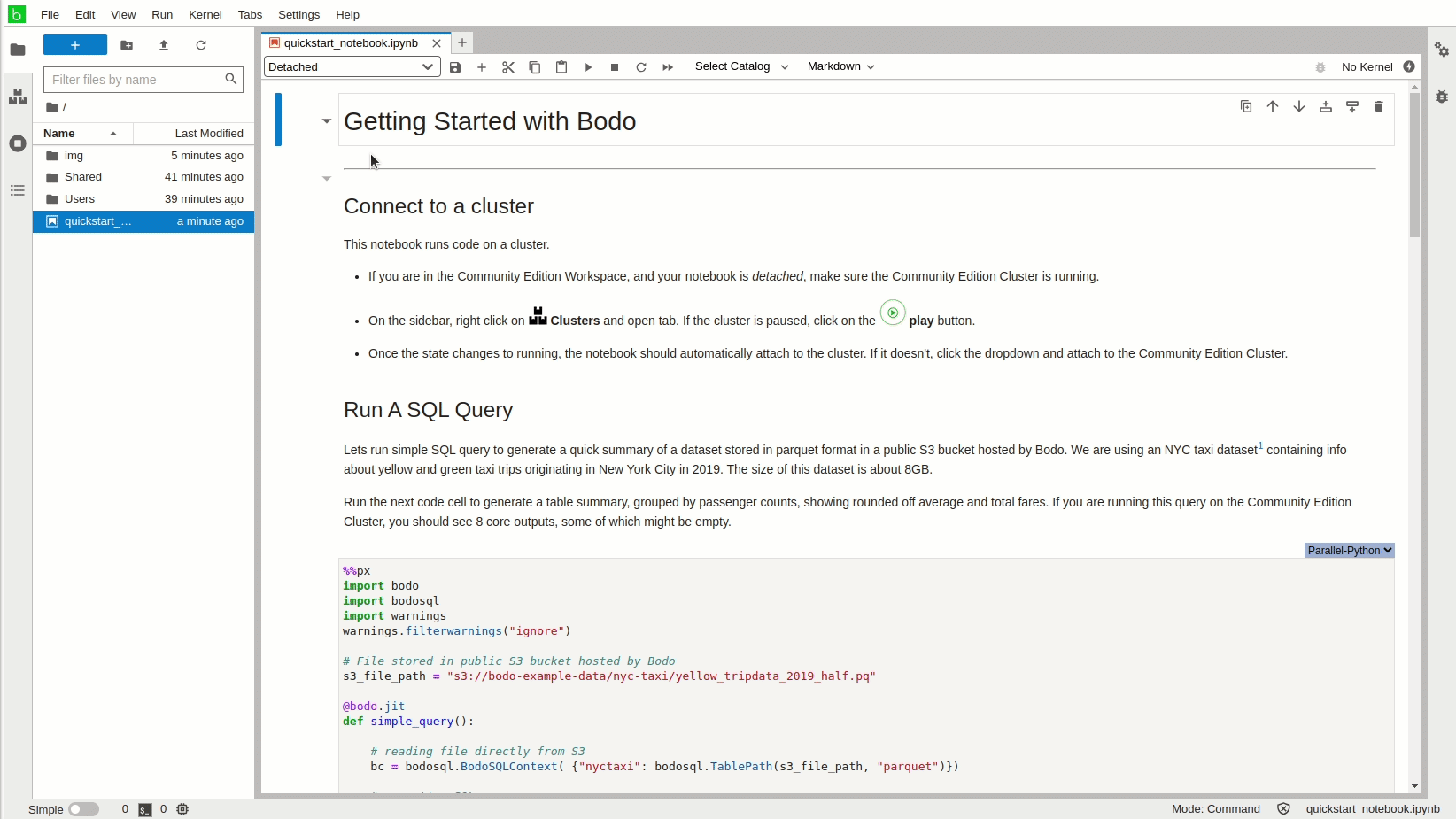This screenshot has height=819, width=1456.
Task: Click the Save notebook icon
Action: [455, 67]
